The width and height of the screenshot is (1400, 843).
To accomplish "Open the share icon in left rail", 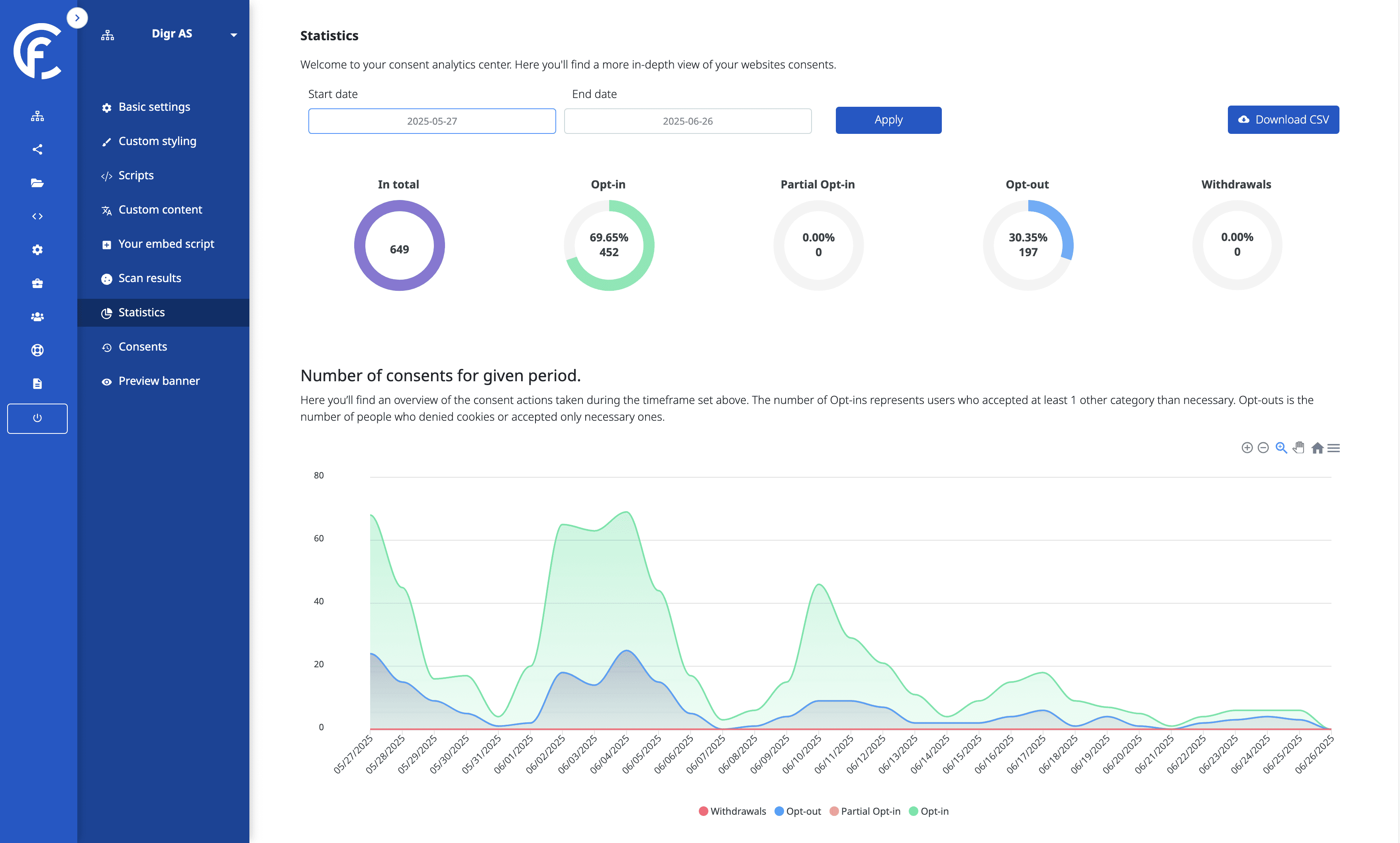I will [x=37, y=149].
